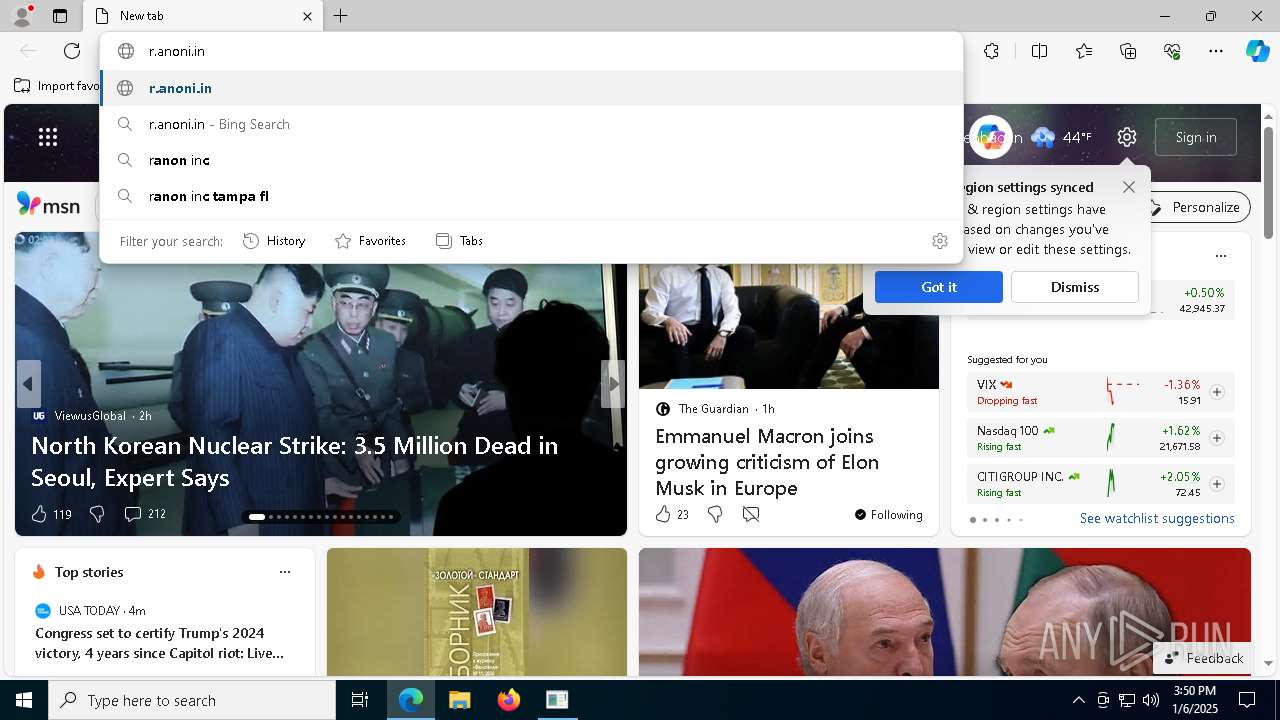Close the New tab tab
The width and height of the screenshot is (1280, 720).
tap(307, 16)
